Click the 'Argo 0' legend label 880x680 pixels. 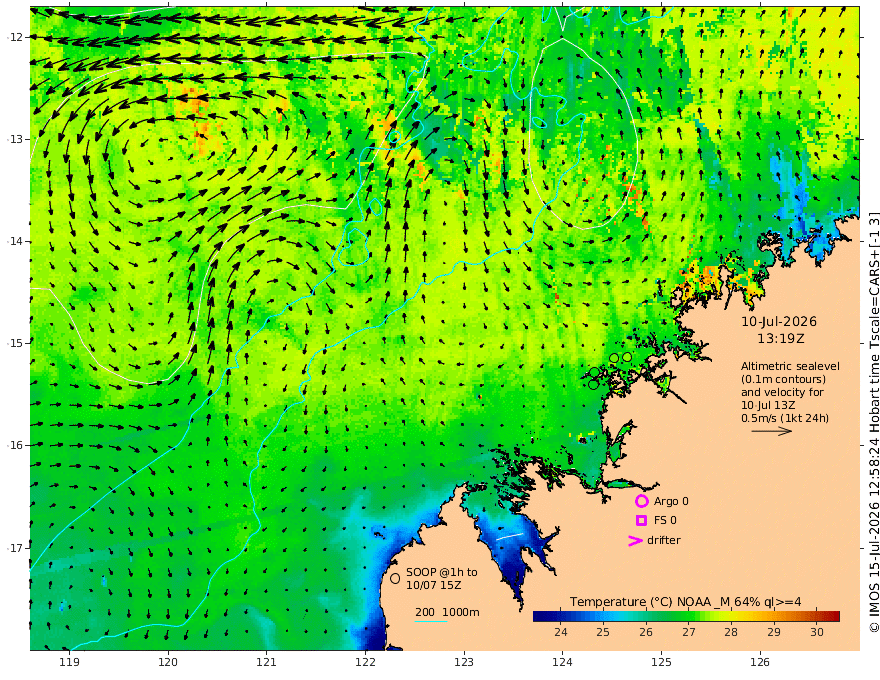point(671,501)
